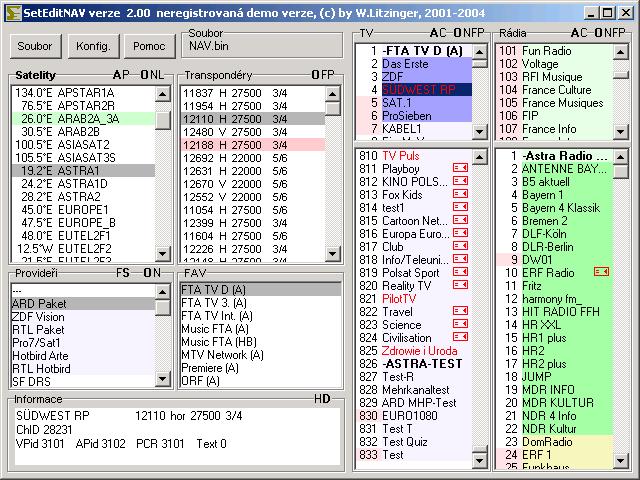The image size is (640, 480).
Task: Click upper Rádia list scroll down arrow
Action: pyautogui.click(x=620, y=131)
